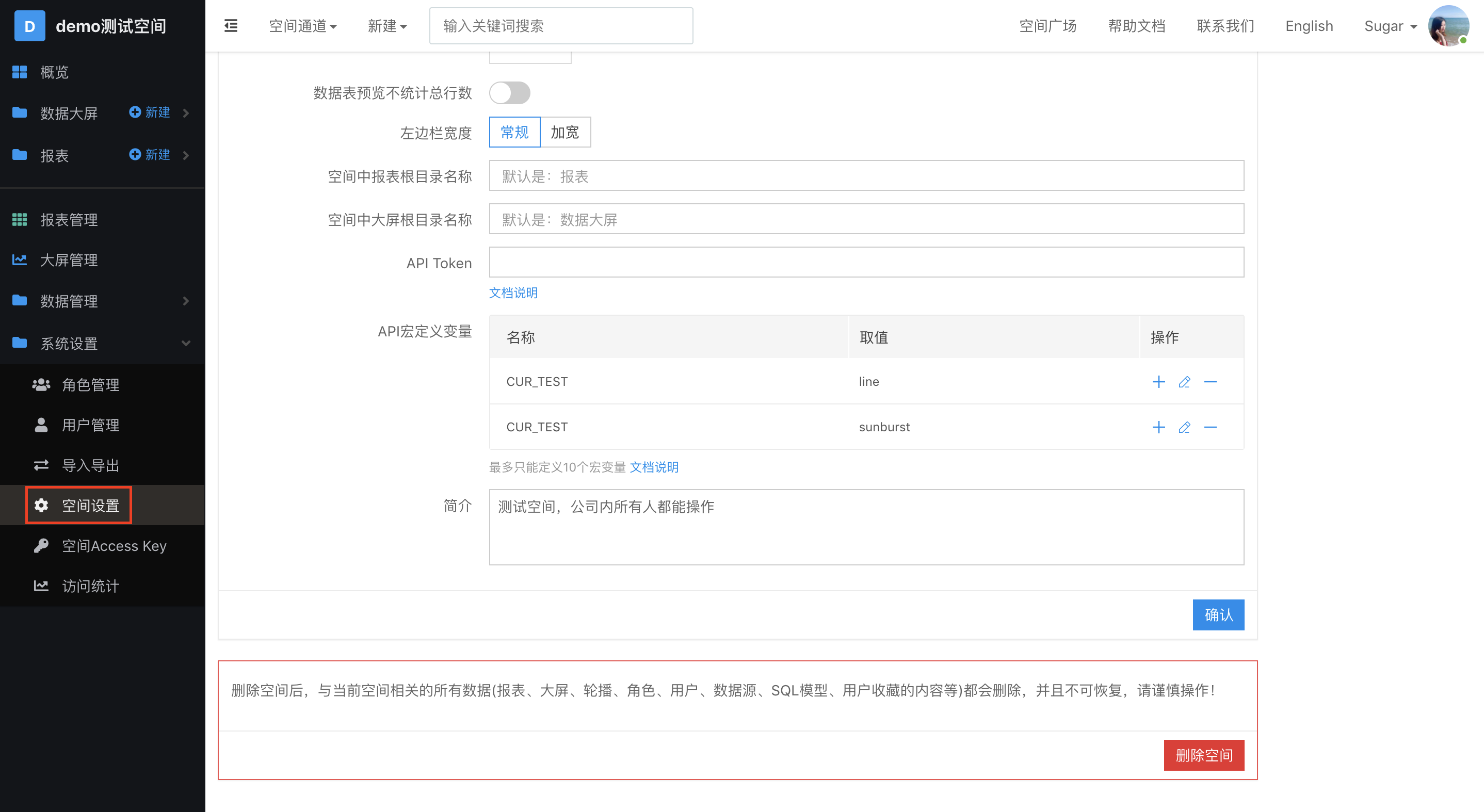Open 空间Access Key submenu item
1484x812 pixels.
(x=103, y=545)
